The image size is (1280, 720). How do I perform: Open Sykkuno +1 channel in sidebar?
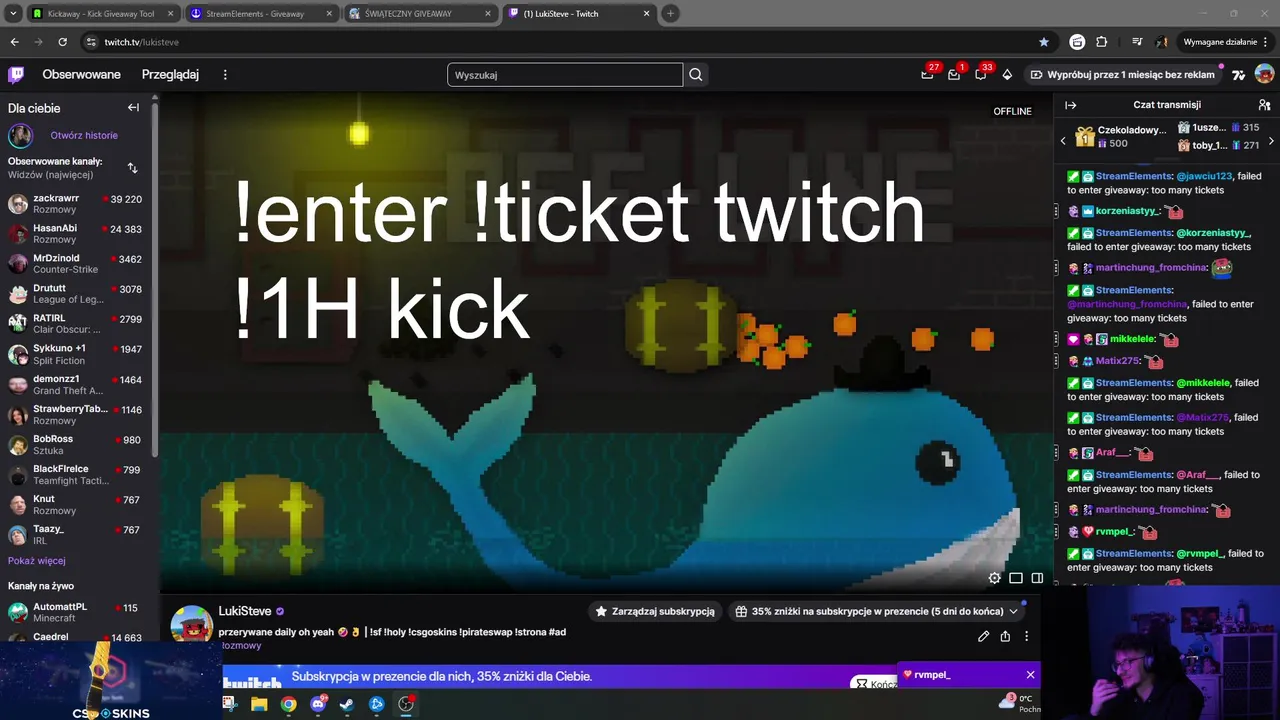click(x=75, y=354)
